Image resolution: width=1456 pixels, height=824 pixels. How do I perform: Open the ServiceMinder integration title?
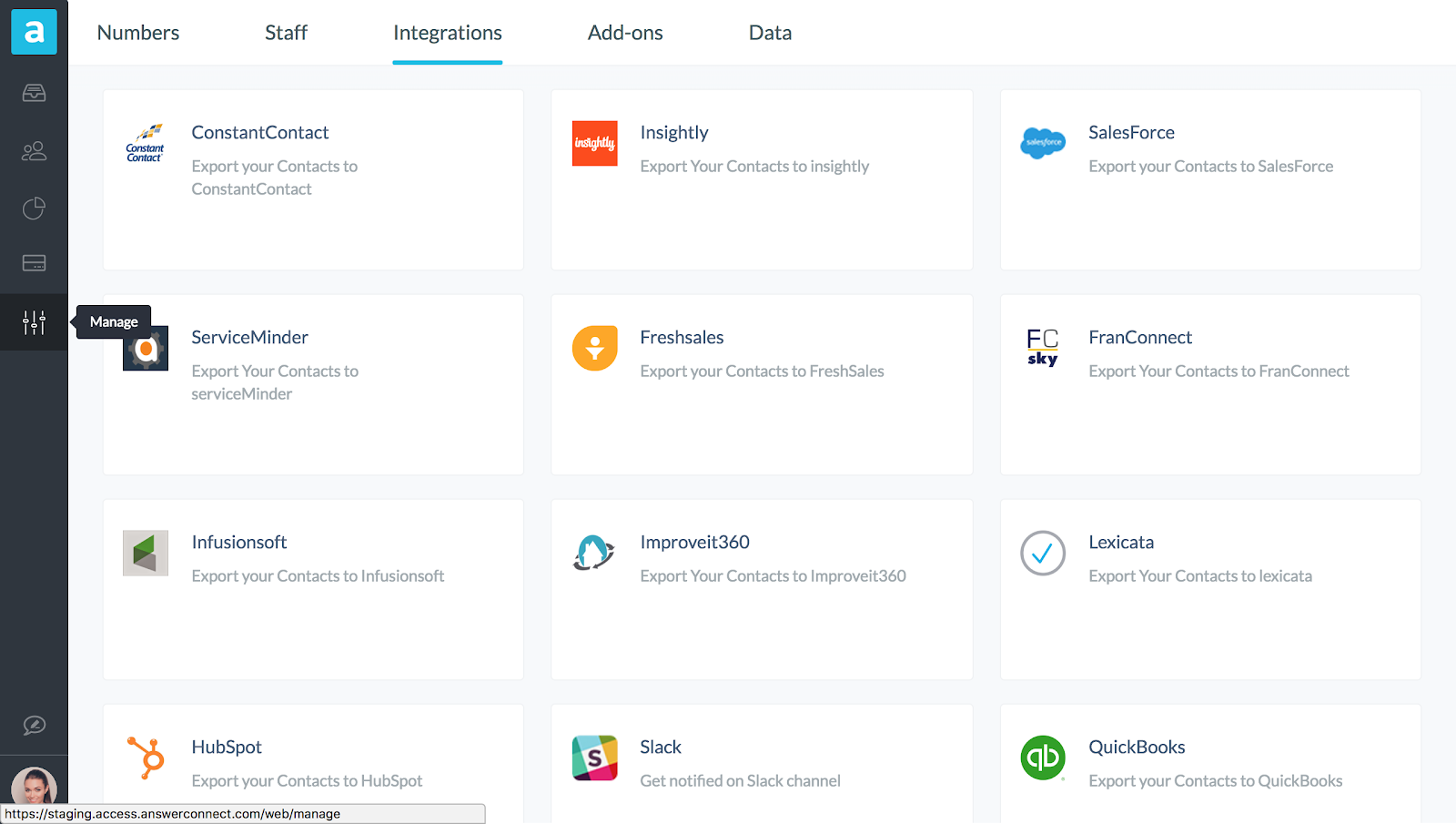point(250,338)
